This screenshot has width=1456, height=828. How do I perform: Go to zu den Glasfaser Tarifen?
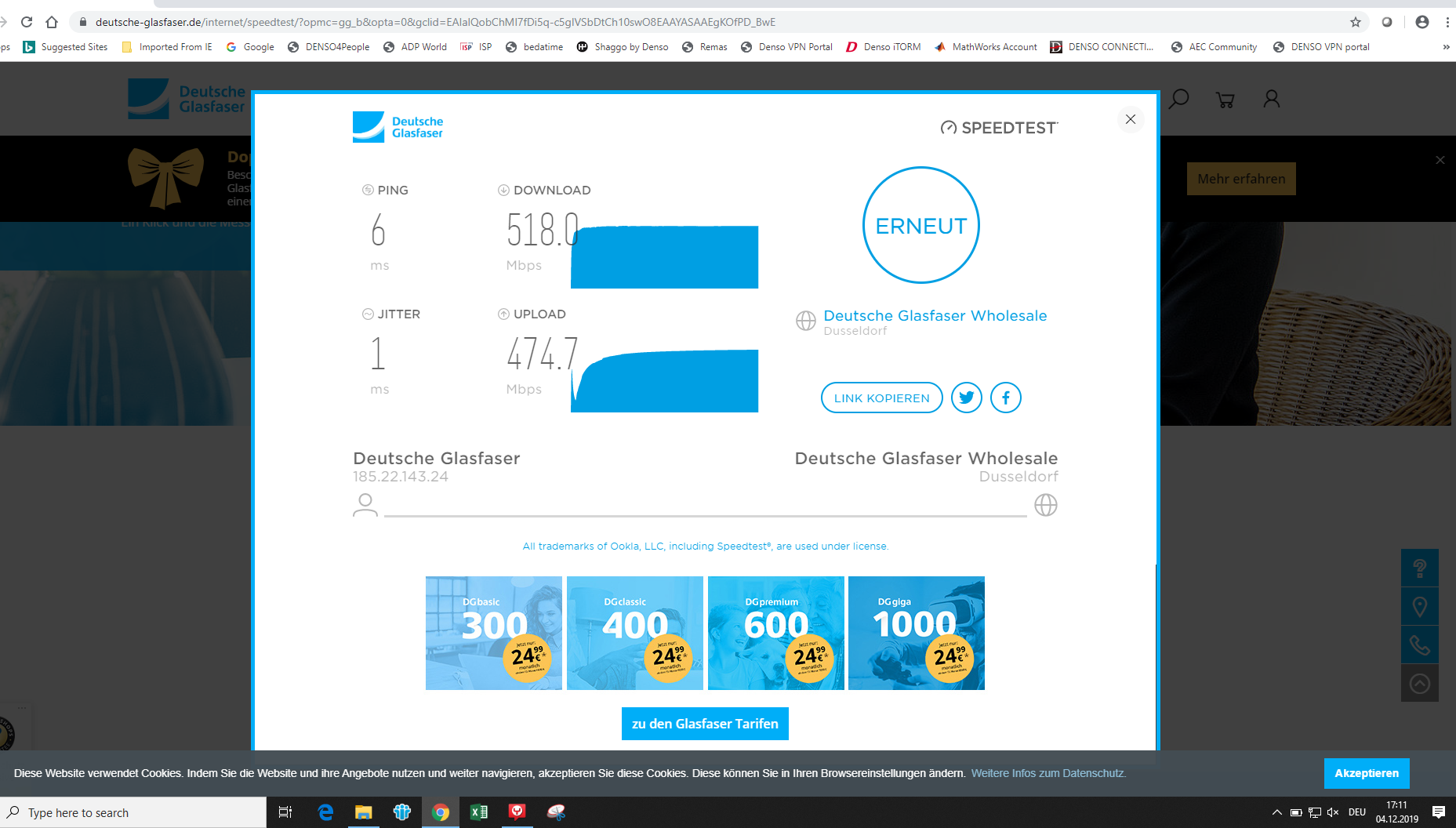click(x=705, y=724)
